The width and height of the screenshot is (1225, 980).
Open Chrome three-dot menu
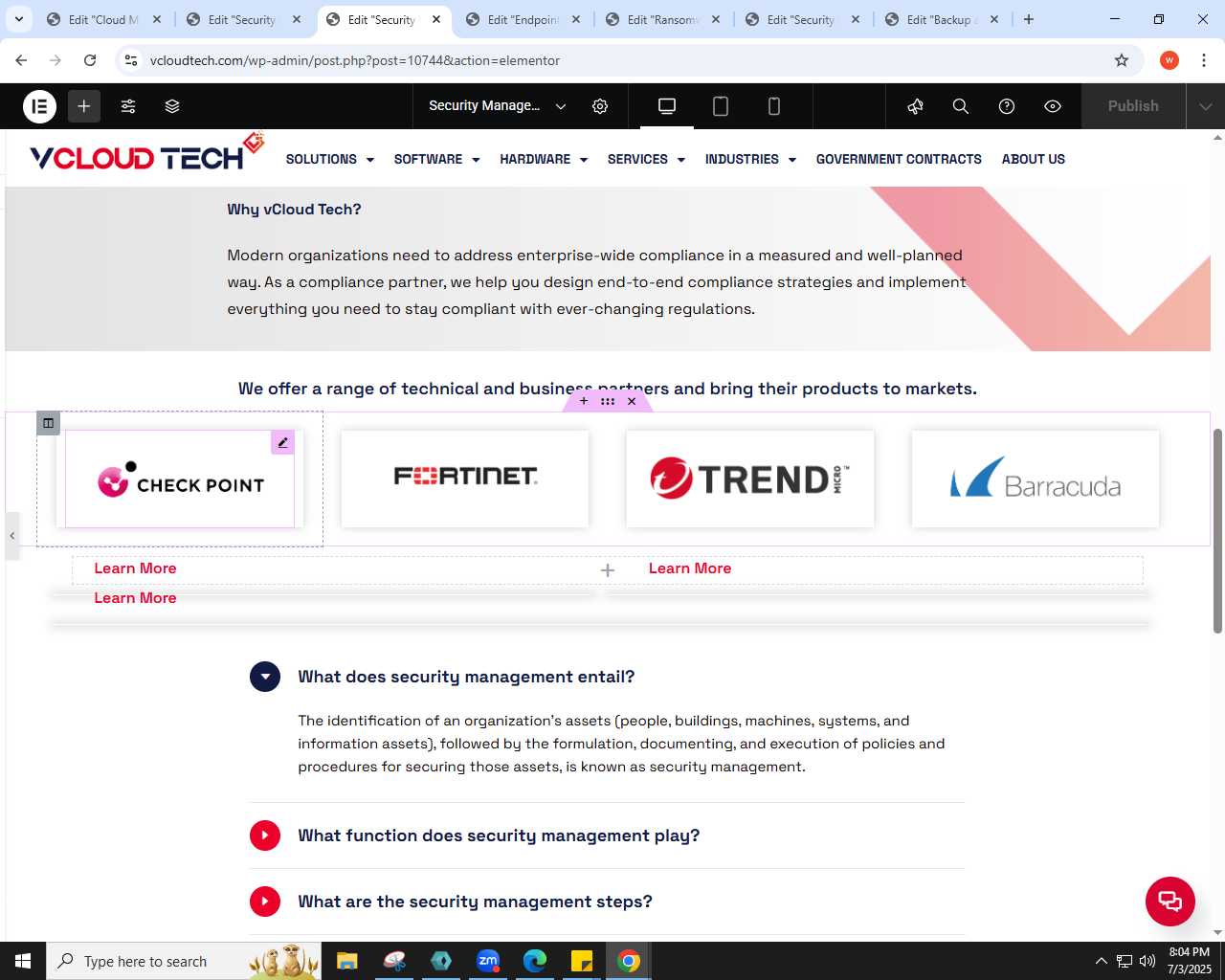tap(1203, 60)
